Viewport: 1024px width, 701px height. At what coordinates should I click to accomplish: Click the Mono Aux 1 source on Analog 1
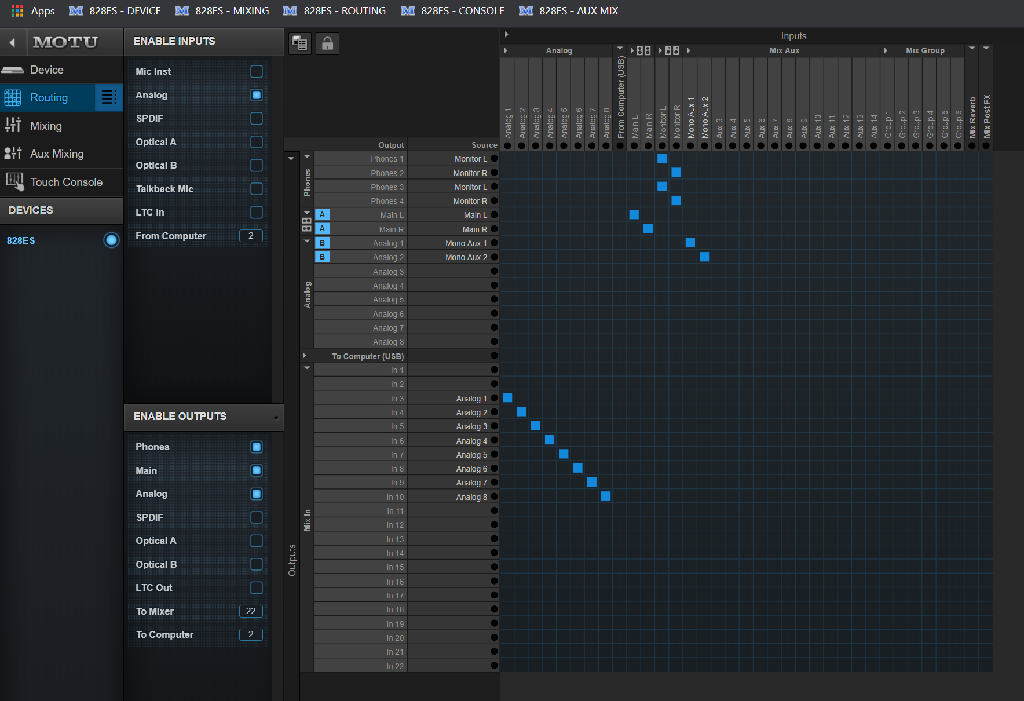[x=466, y=243]
